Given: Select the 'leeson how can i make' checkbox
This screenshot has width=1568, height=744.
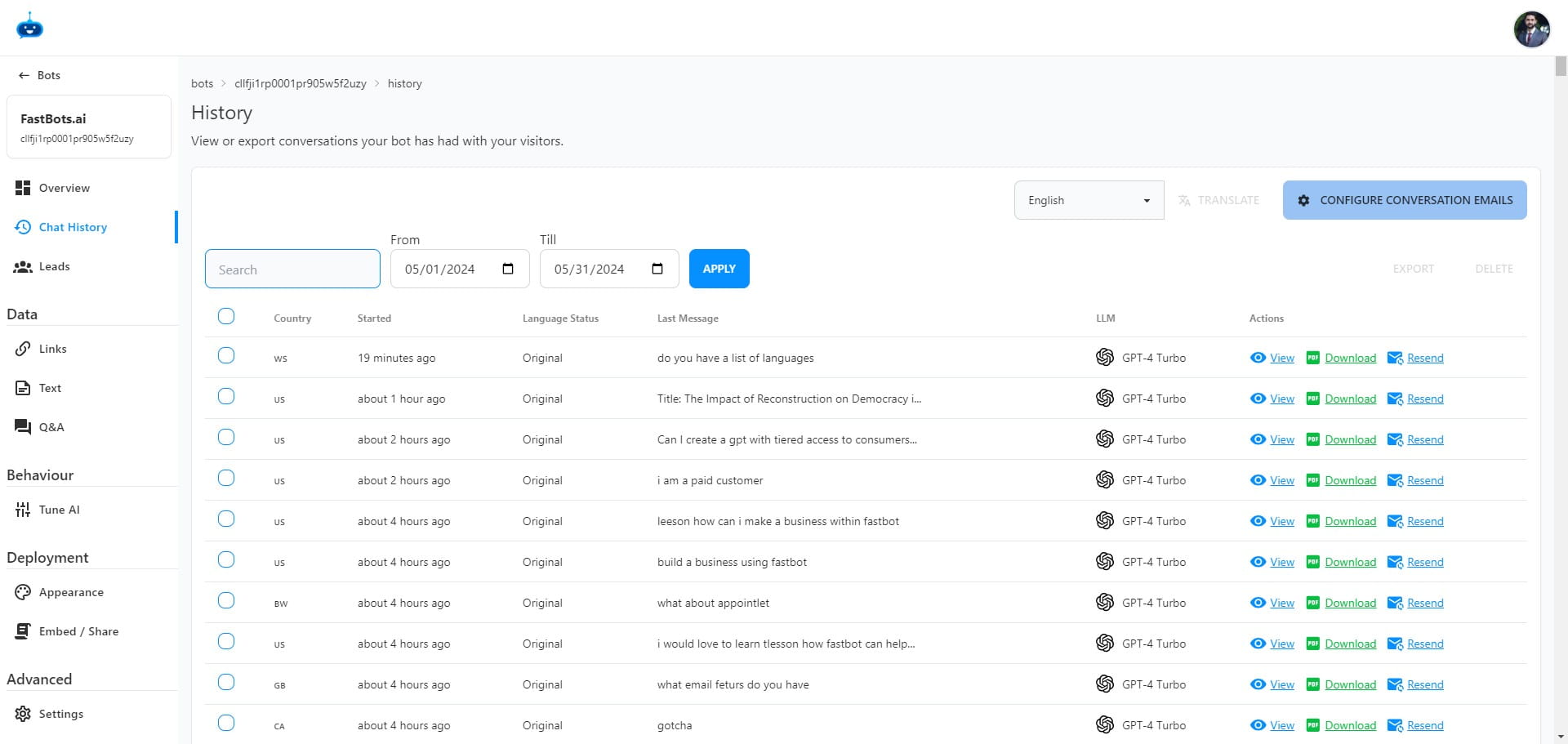Looking at the screenshot, I should click(226, 519).
